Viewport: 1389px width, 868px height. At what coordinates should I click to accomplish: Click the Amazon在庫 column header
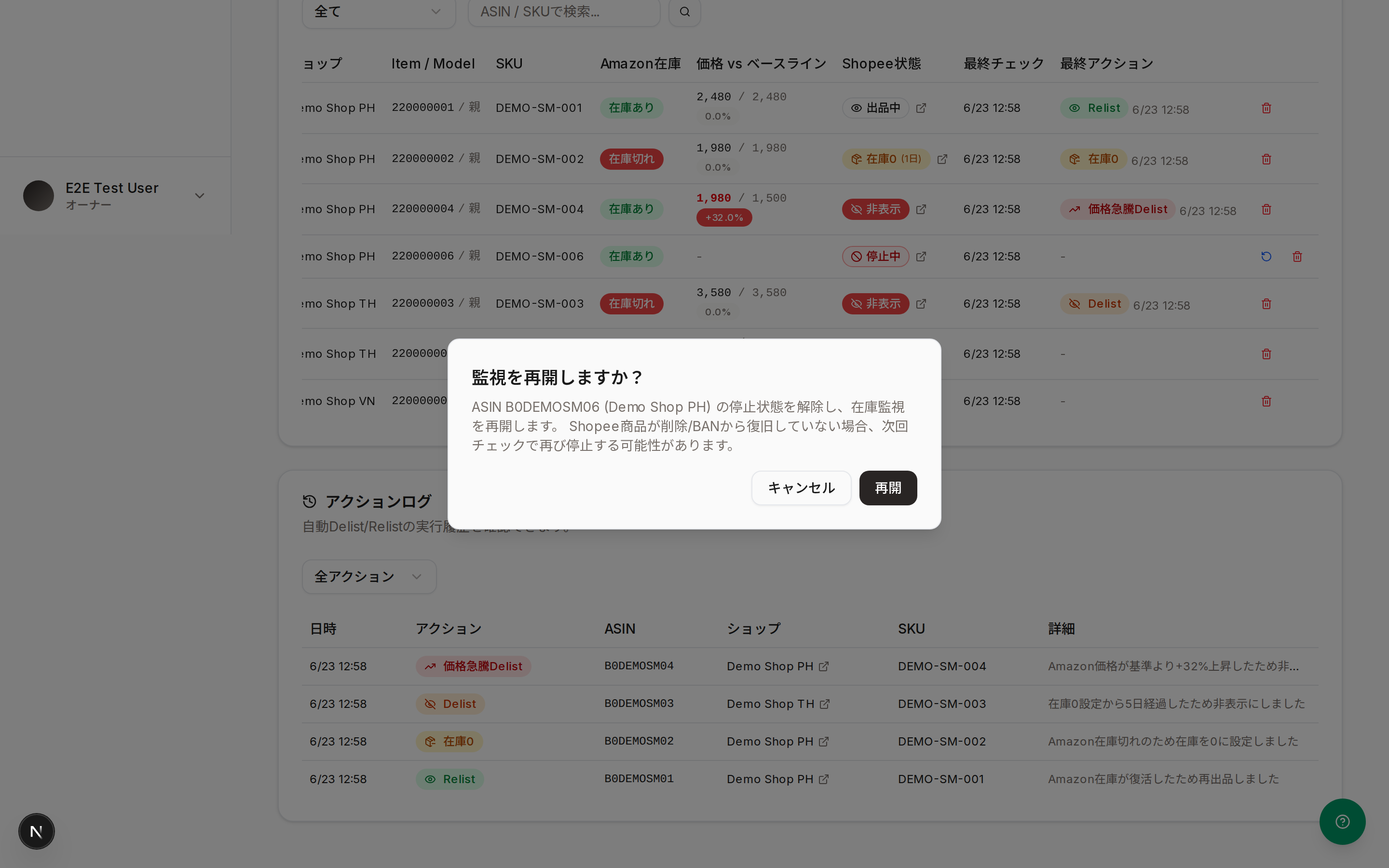(640, 64)
